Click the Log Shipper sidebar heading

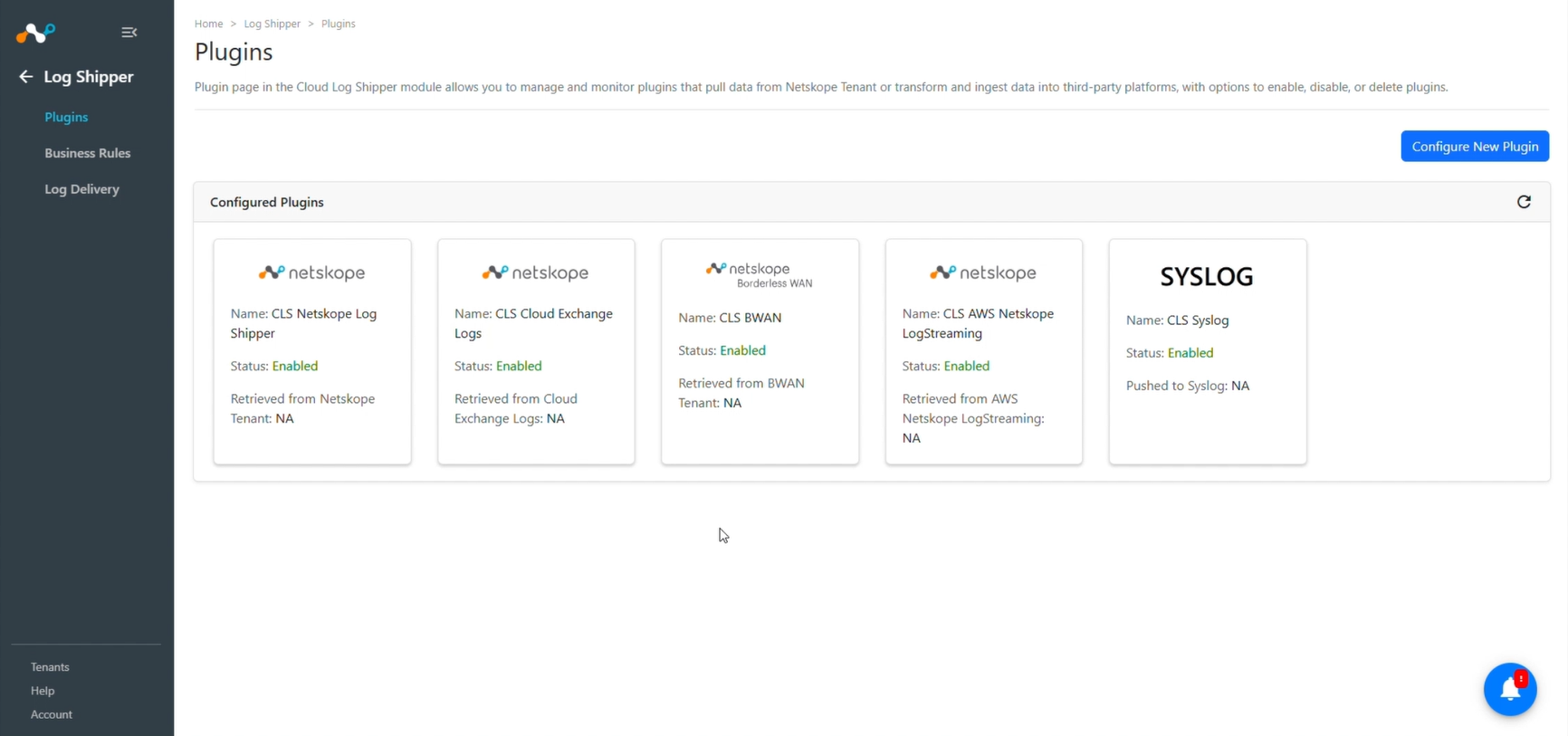[89, 77]
